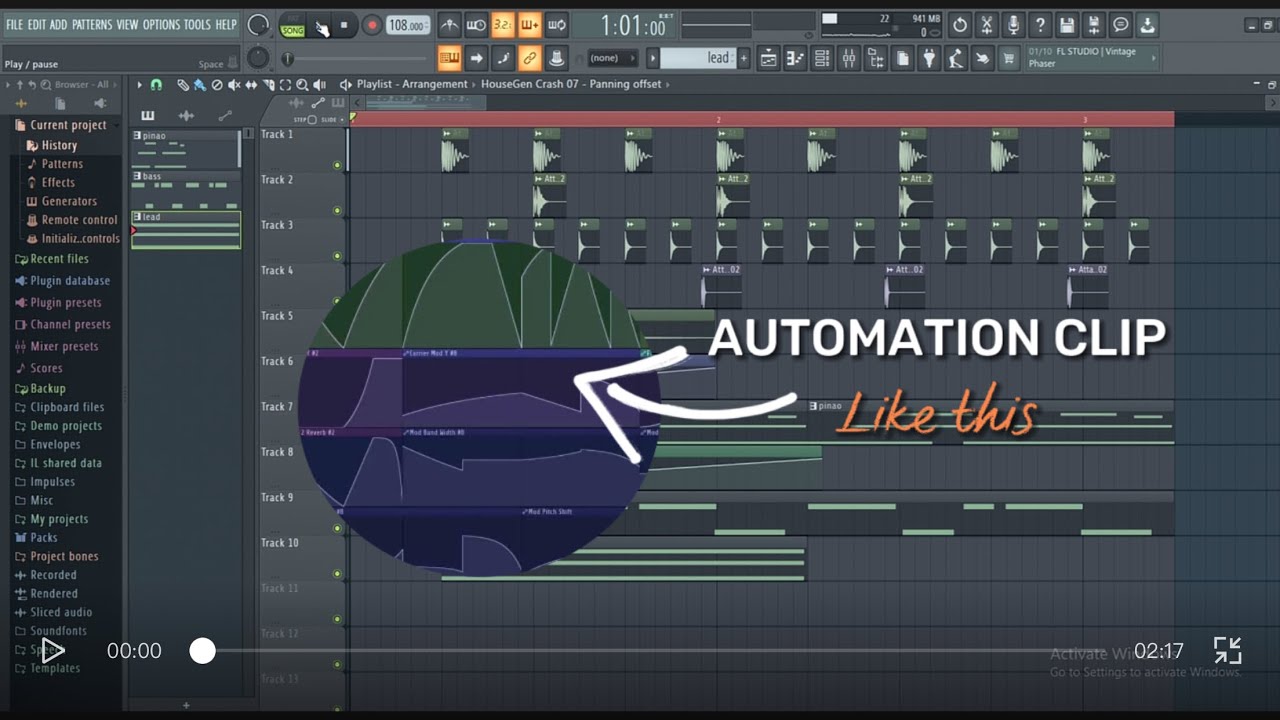Expand the Plugin database folder
Viewport: 1280px width, 720px height.
62,281
